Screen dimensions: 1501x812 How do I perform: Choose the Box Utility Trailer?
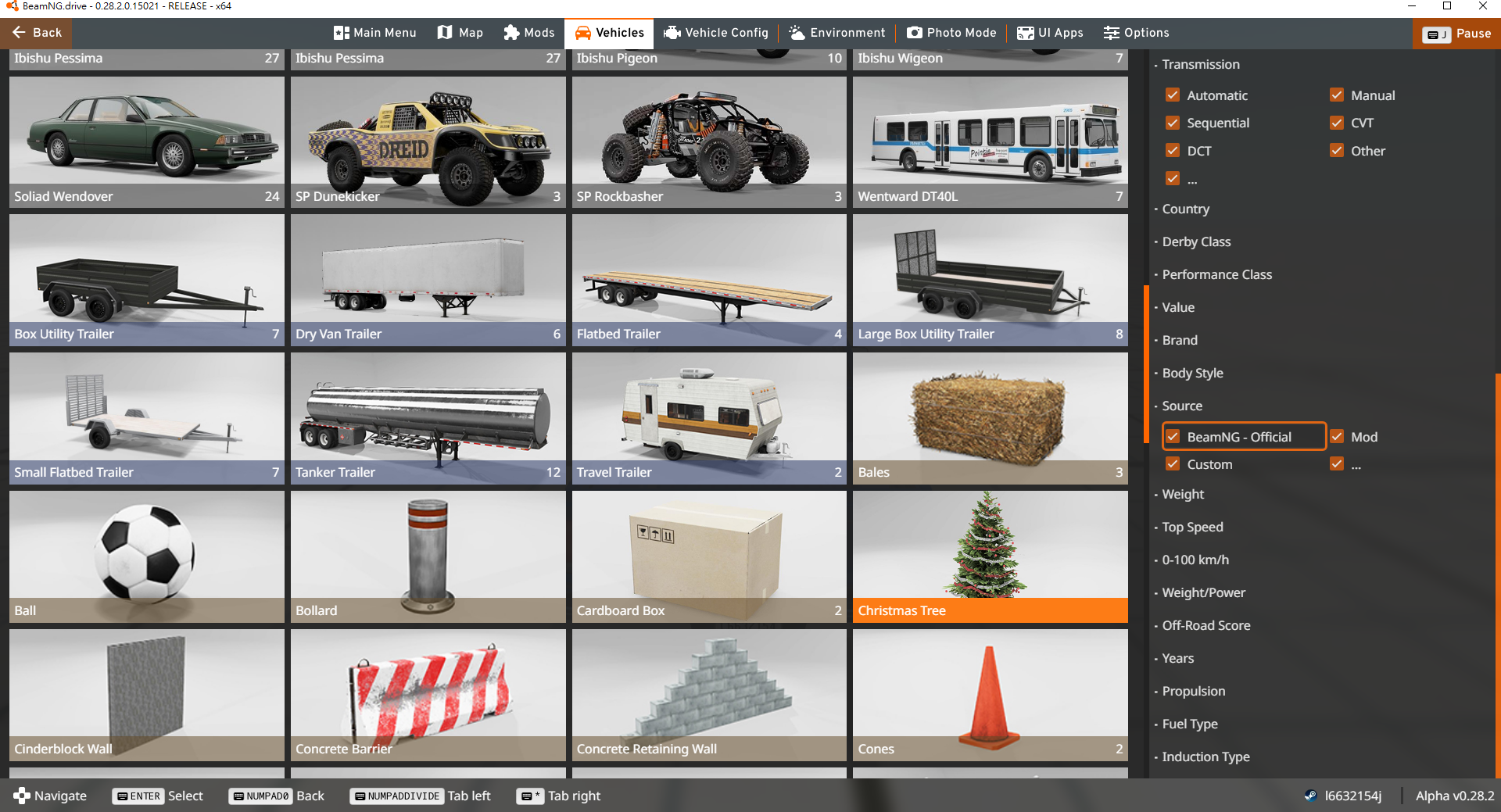click(147, 280)
